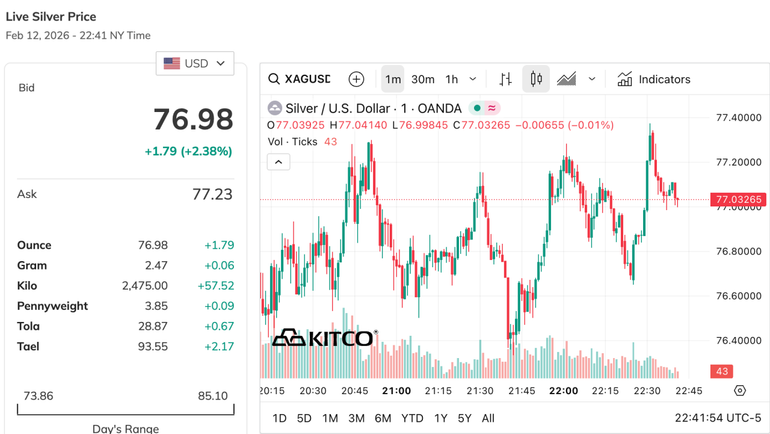Select the 1D date range
770x434 pixels.
coord(280,418)
